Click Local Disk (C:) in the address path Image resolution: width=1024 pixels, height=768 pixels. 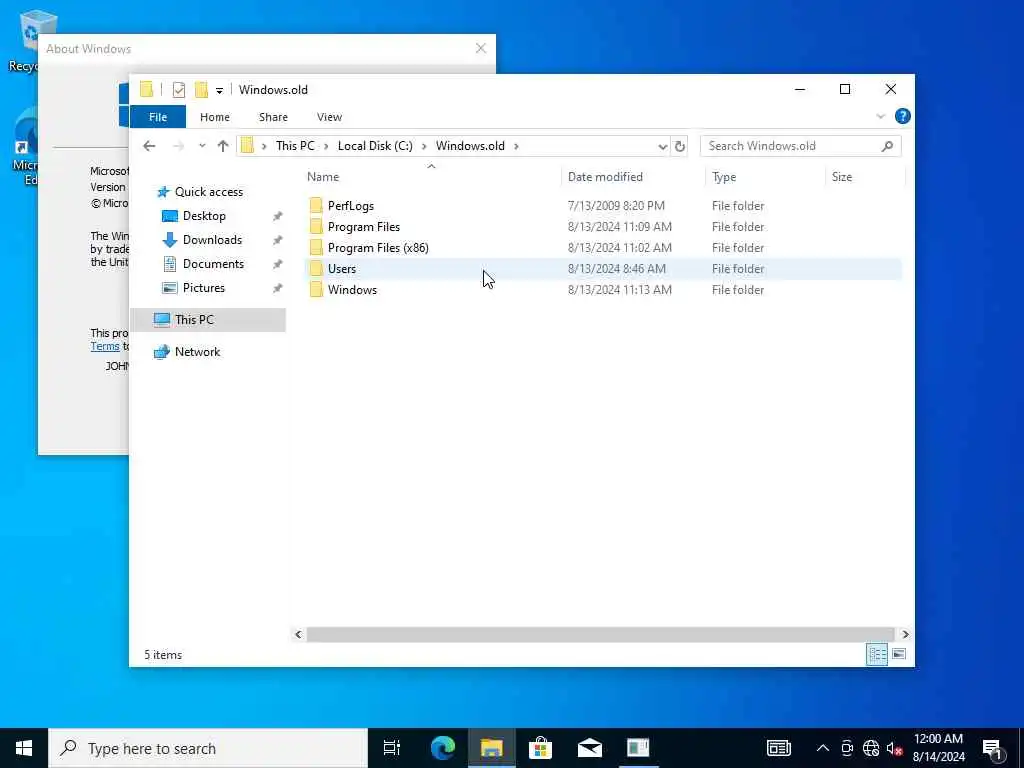pyautogui.click(x=375, y=146)
